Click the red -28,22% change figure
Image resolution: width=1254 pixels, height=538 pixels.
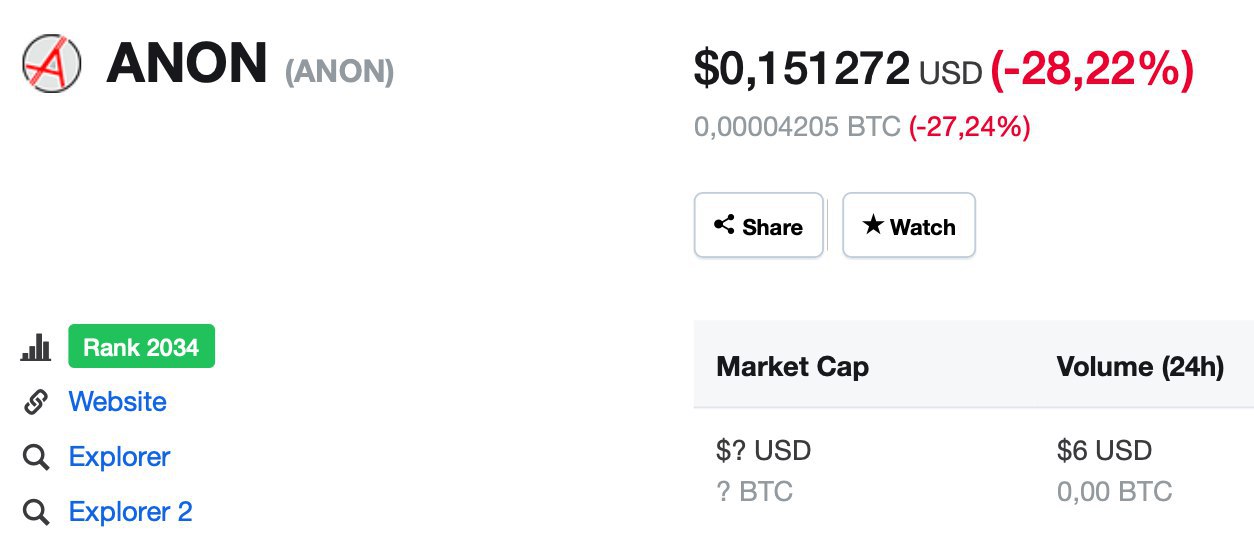tap(1092, 68)
